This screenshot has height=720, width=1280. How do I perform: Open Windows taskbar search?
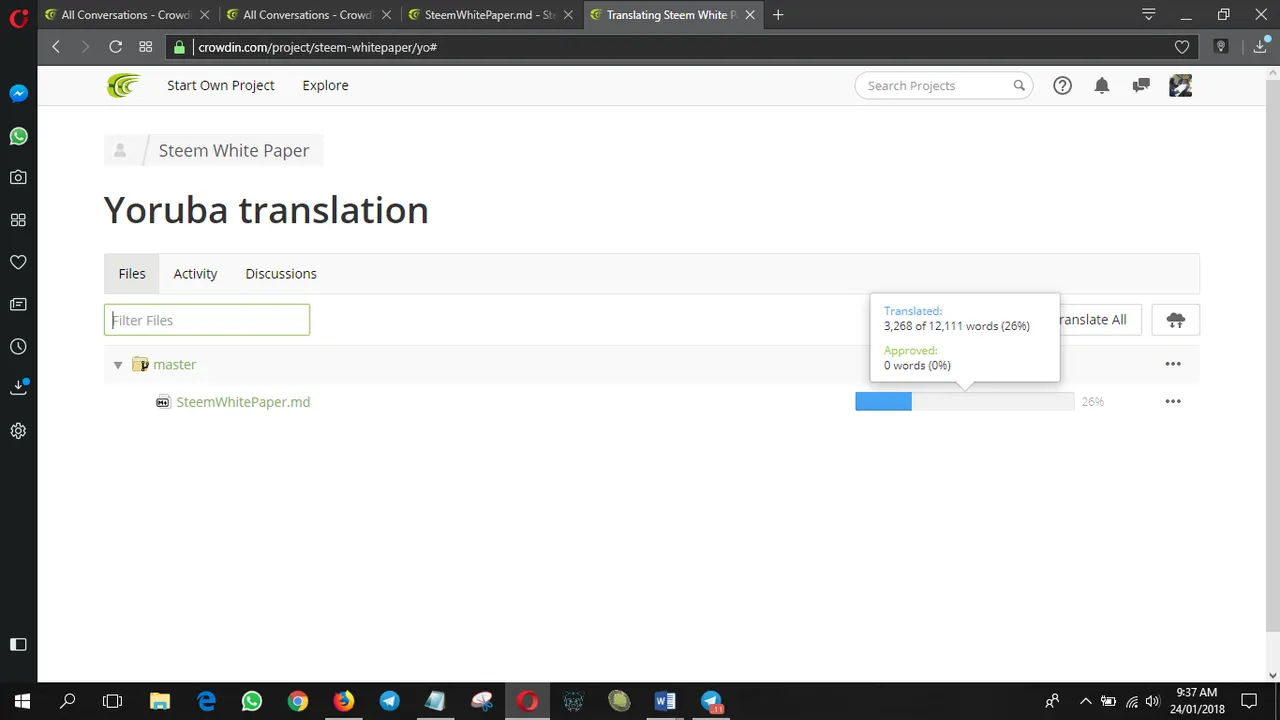tap(68, 701)
